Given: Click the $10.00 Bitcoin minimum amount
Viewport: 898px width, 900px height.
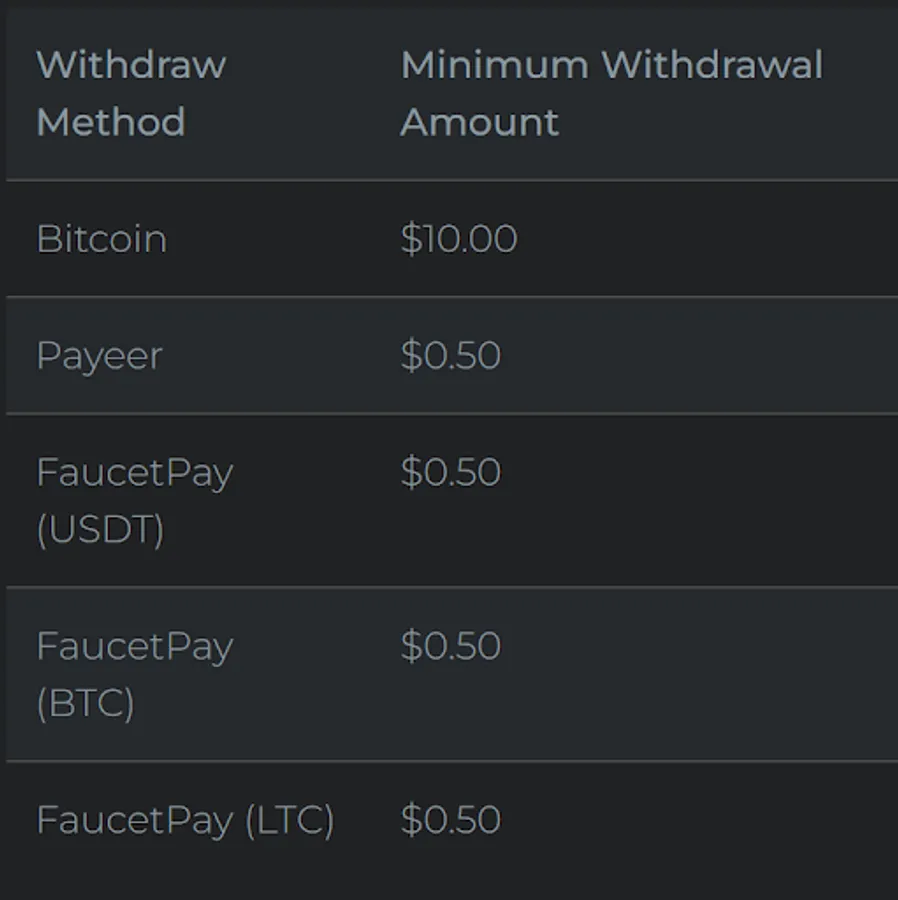Looking at the screenshot, I should [x=459, y=239].
